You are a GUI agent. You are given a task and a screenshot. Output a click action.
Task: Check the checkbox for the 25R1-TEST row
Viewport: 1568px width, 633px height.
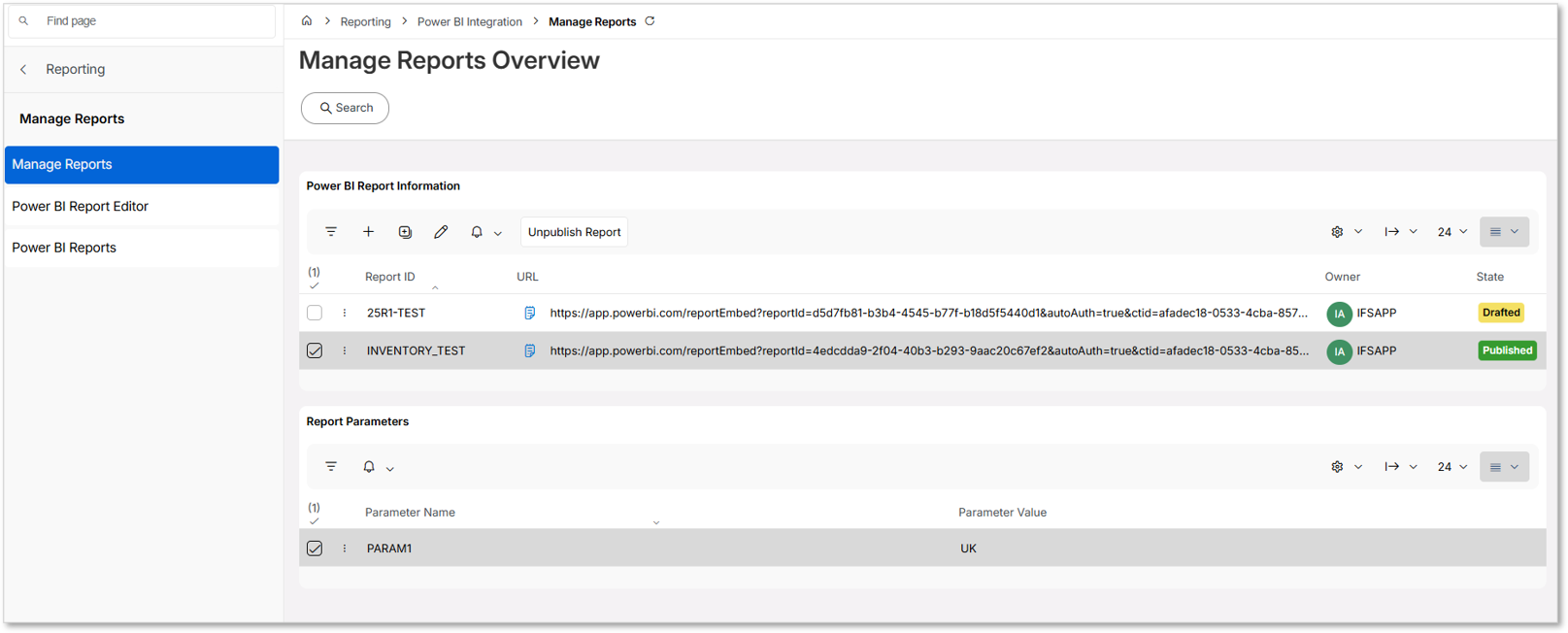point(314,313)
